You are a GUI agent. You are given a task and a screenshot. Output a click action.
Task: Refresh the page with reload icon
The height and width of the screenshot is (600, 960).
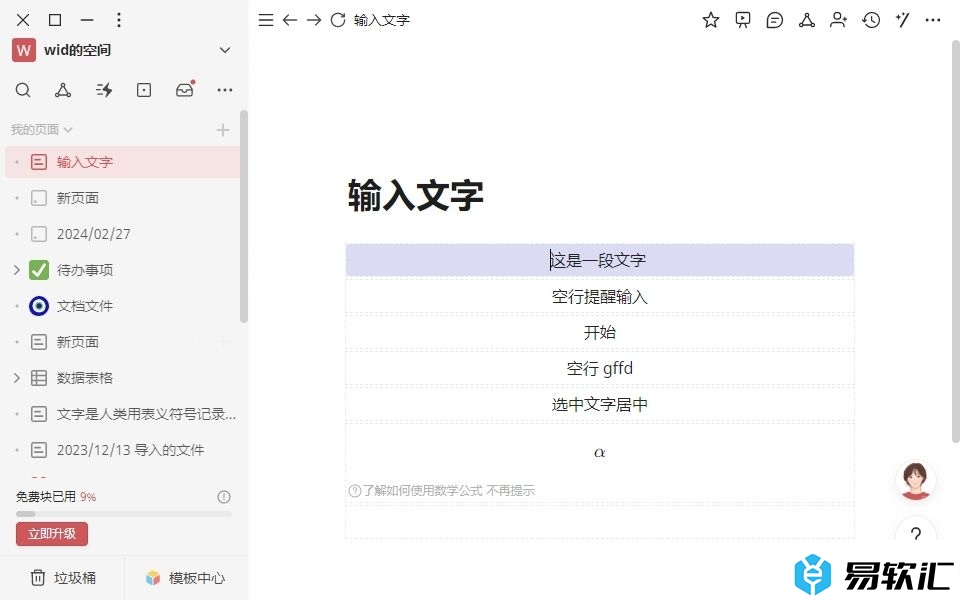(338, 20)
